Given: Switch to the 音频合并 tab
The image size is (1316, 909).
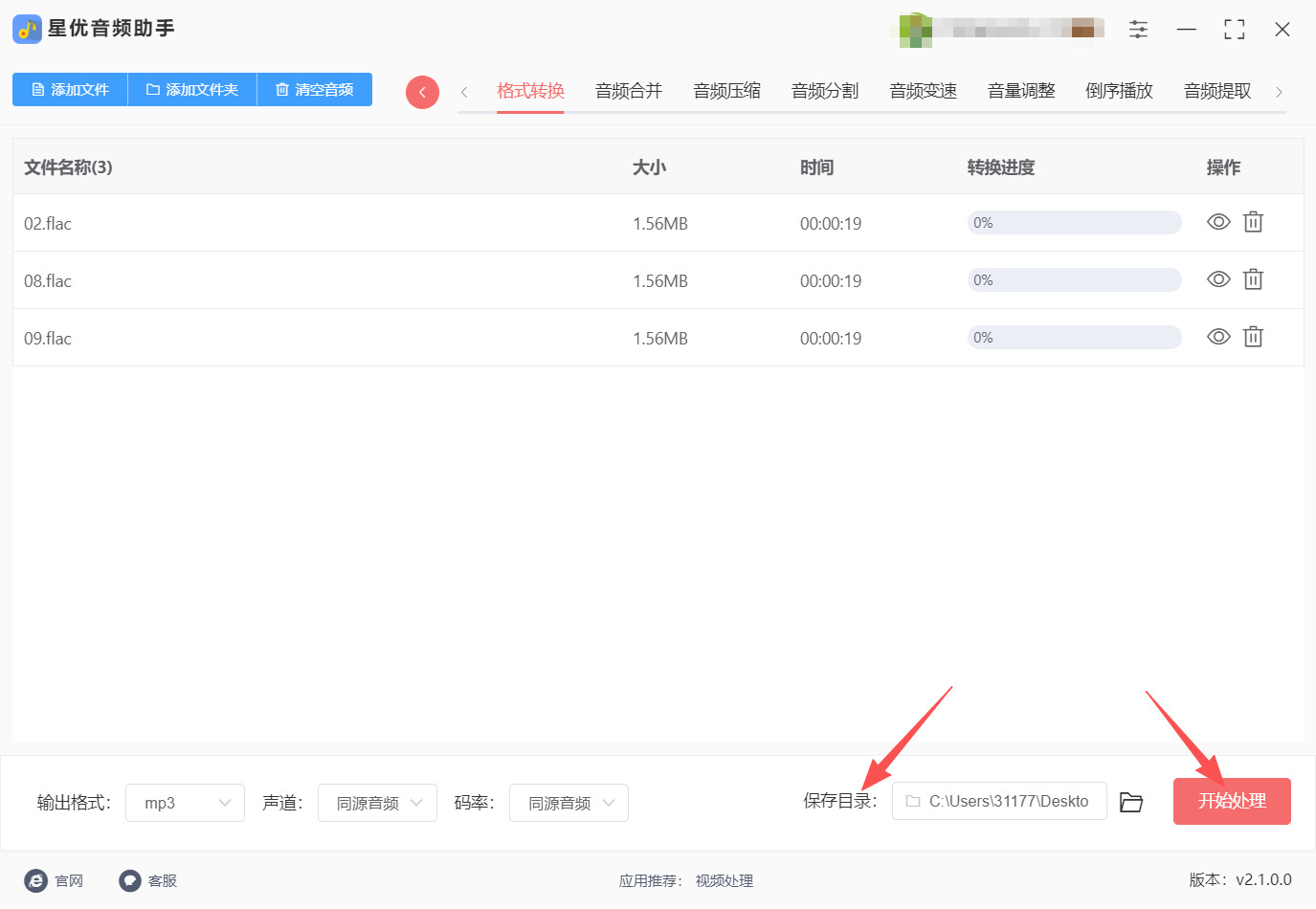Looking at the screenshot, I should 629,91.
